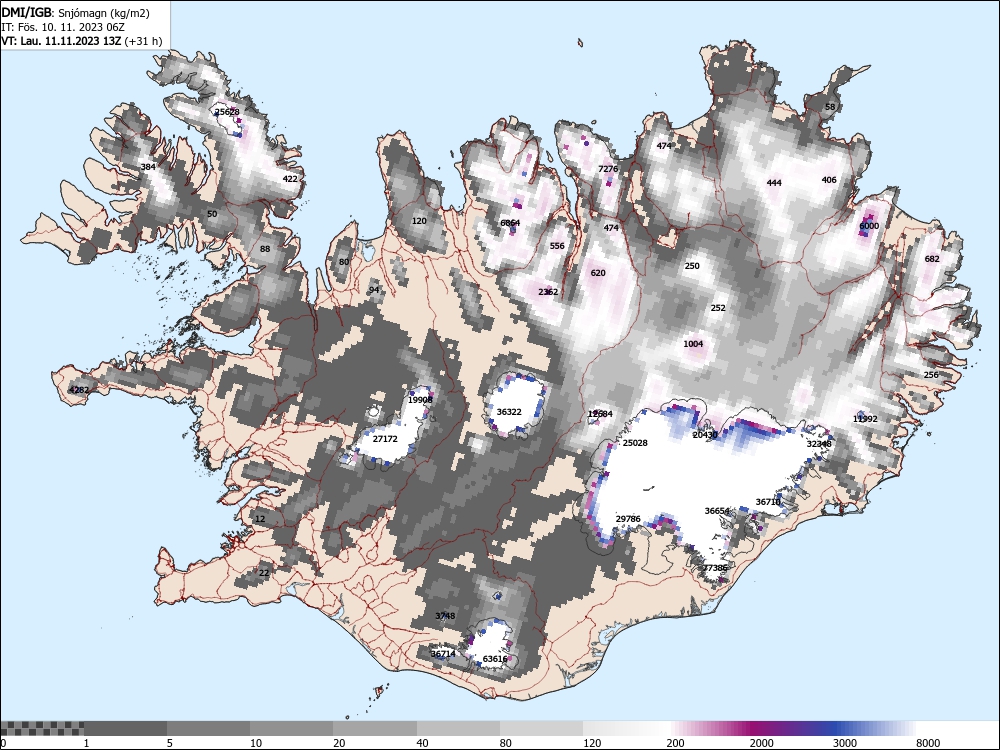Image resolution: width=1000 pixels, height=750 pixels.
Task: Click the map value 556
Action: tap(557, 246)
